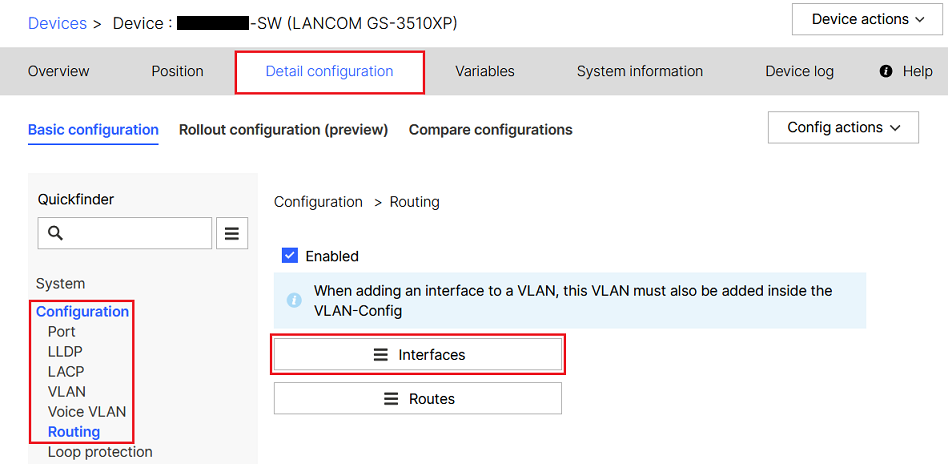Uncheck the Enabled routing checkbox
948x464 pixels.
point(290,256)
